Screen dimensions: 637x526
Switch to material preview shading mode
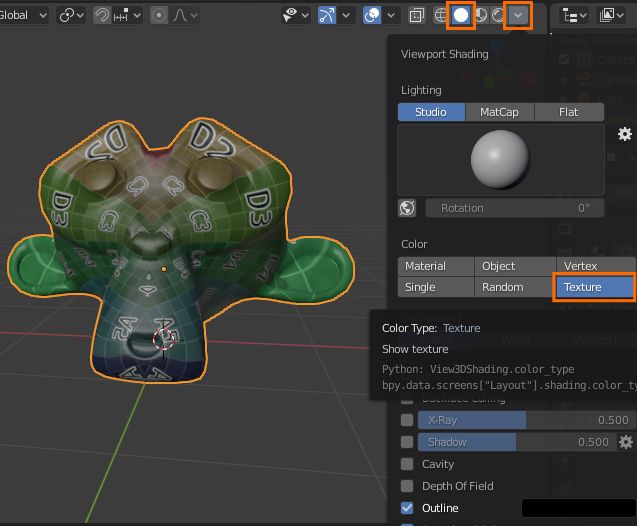(481, 15)
